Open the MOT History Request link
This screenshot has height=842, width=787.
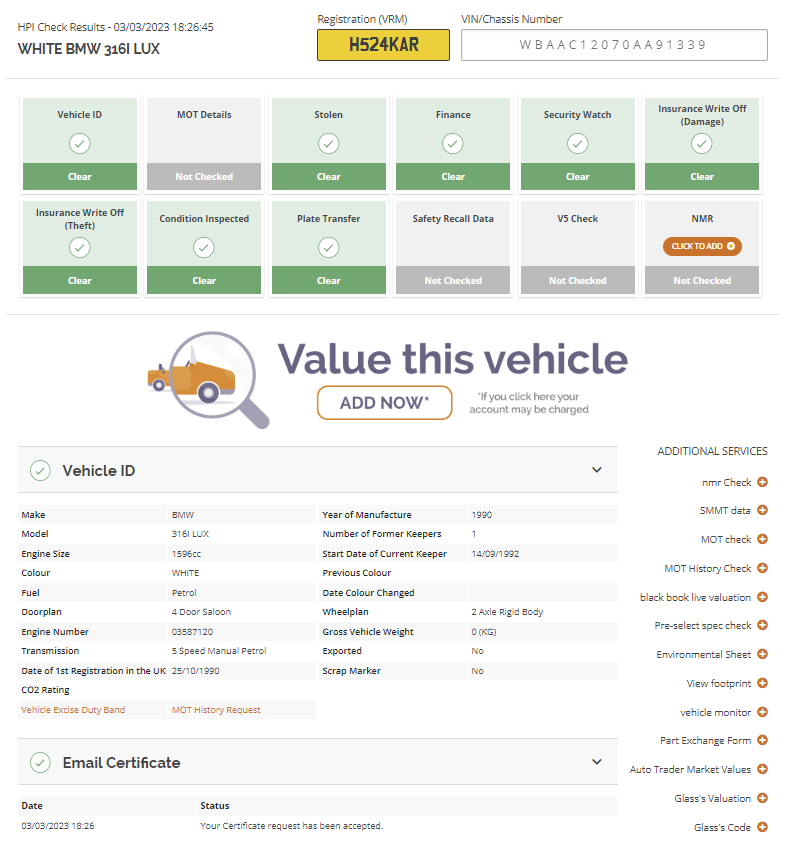(216, 709)
